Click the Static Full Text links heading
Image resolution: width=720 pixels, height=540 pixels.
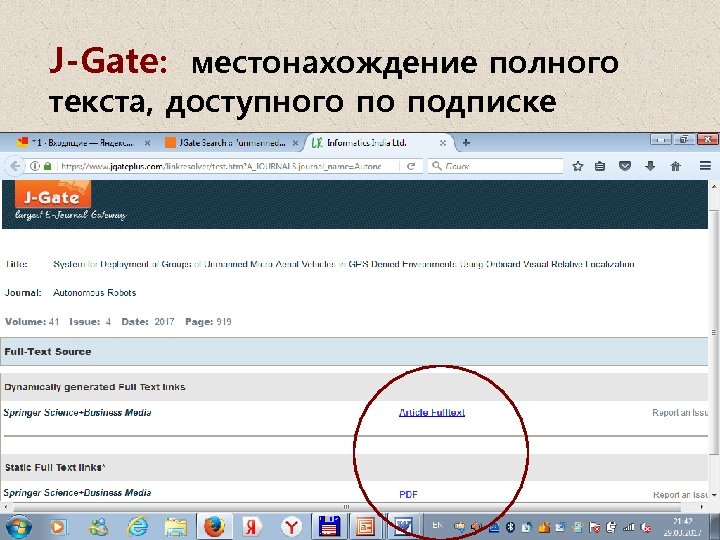(x=55, y=467)
